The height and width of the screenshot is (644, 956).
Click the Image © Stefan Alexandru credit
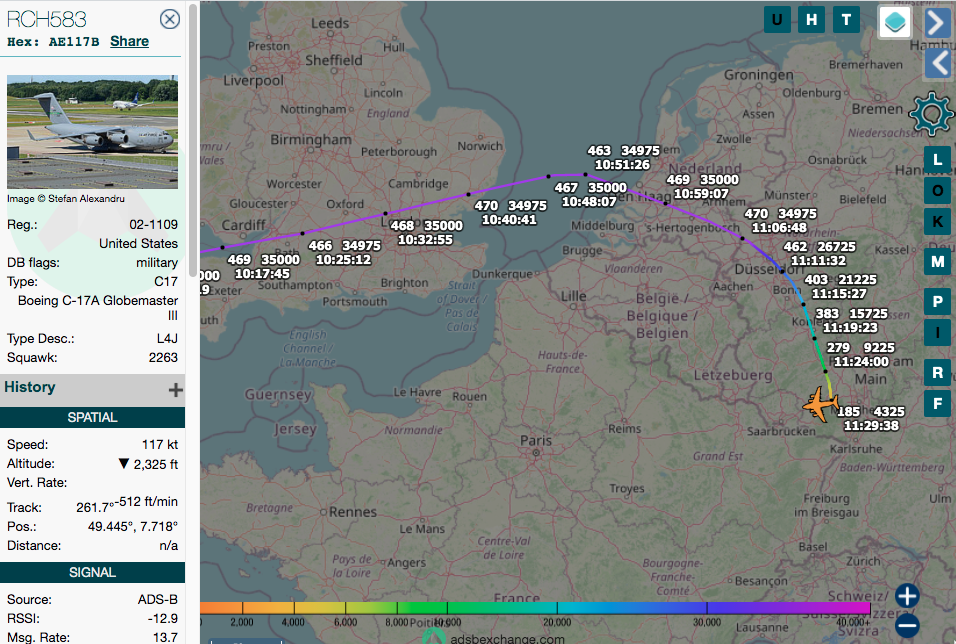66,198
